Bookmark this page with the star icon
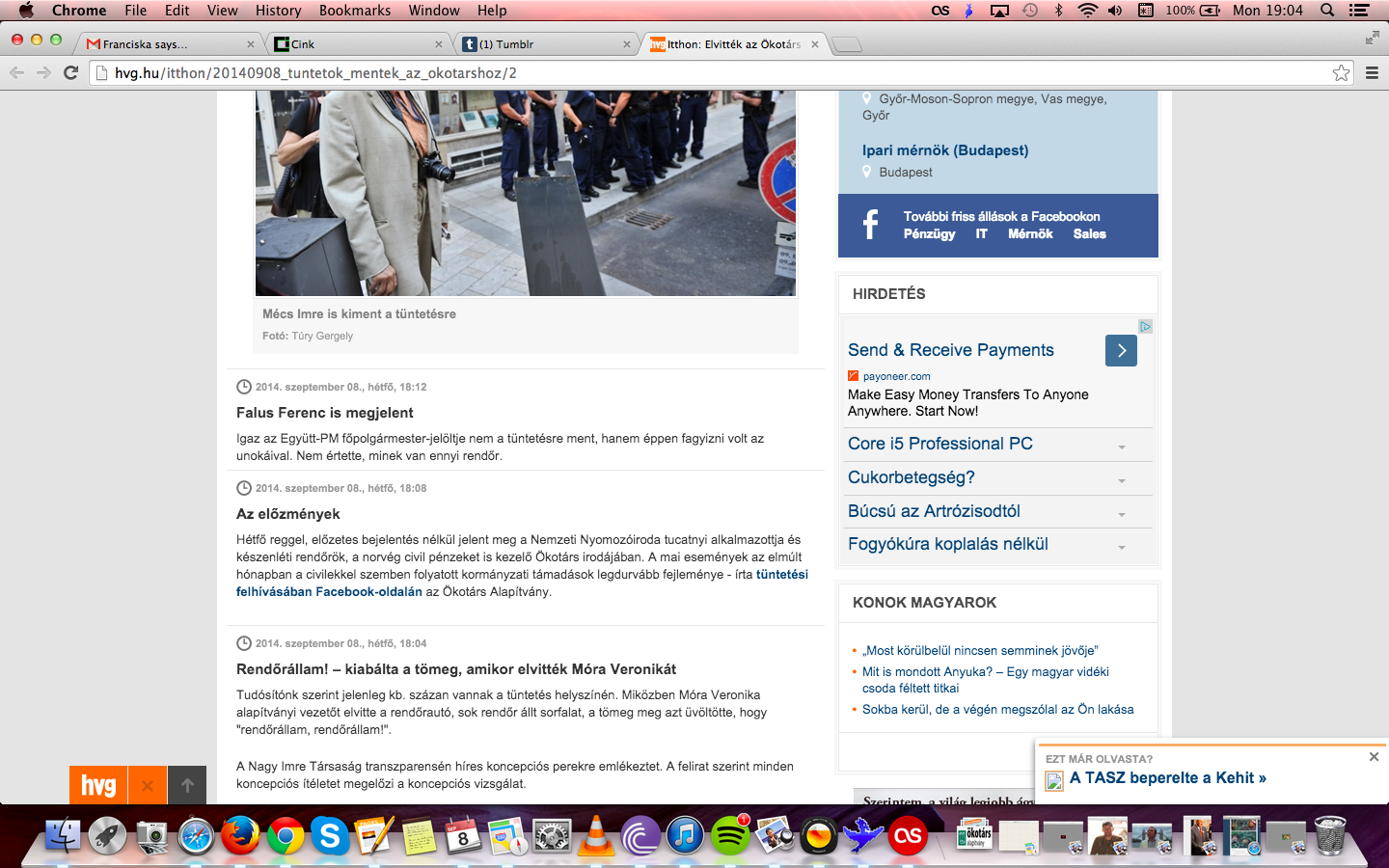The image size is (1389, 868). (x=1341, y=73)
